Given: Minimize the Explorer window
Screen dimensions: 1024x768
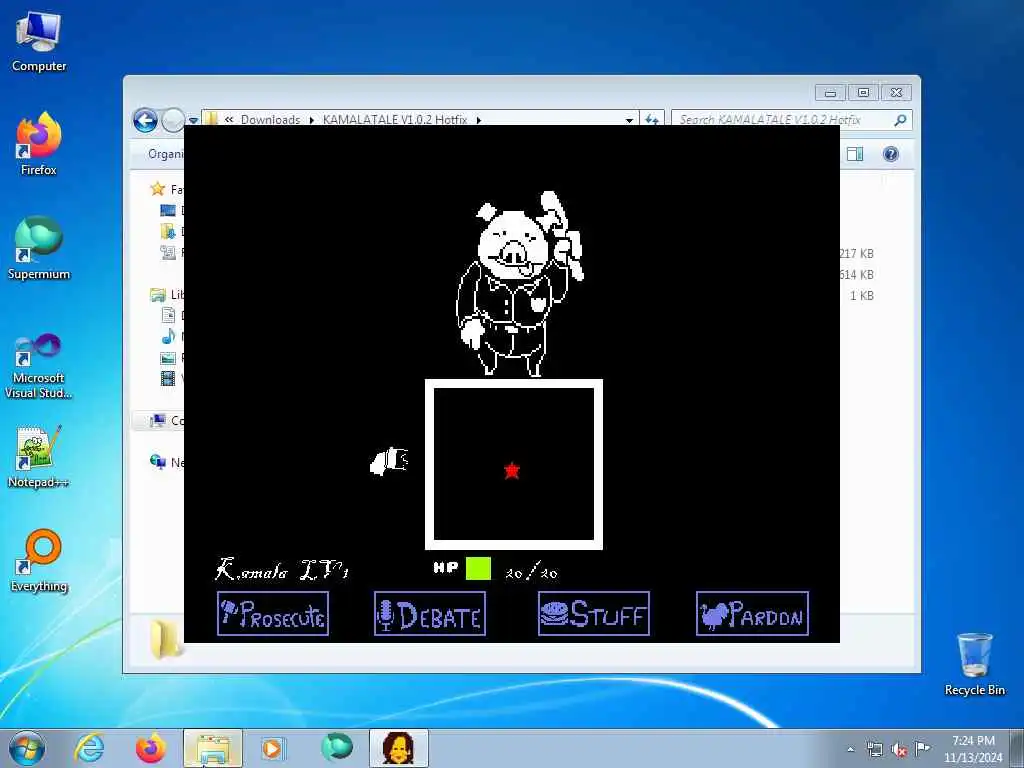Looking at the screenshot, I should [x=830, y=93].
